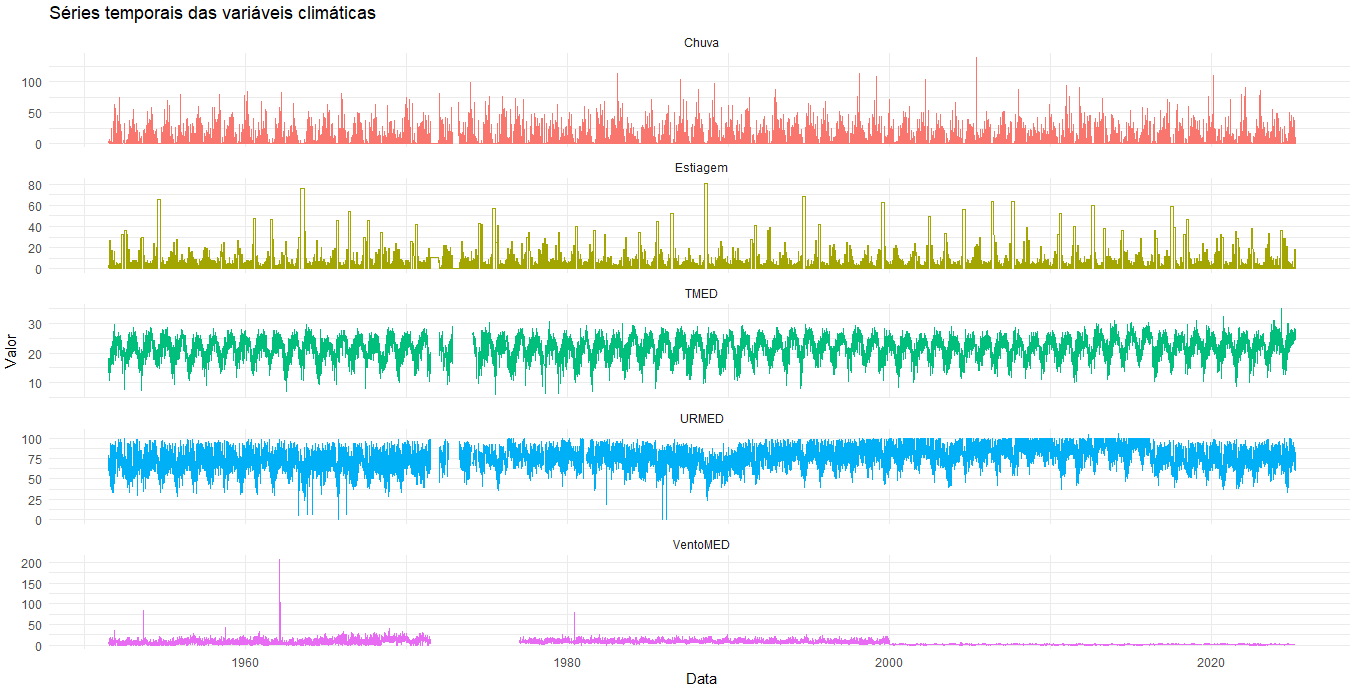This screenshot has width=1350, height=686.
Task: Select the 1960 tick on the x-axis
Action: [x=245, y=662]
